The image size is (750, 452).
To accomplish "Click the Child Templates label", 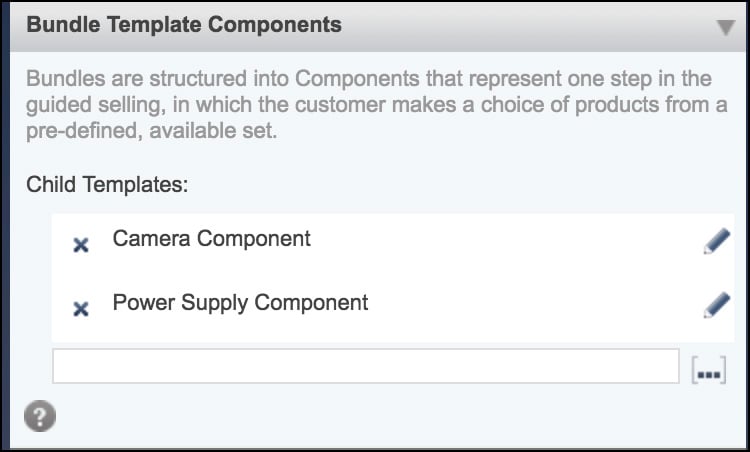I will [x=107, y=184].
